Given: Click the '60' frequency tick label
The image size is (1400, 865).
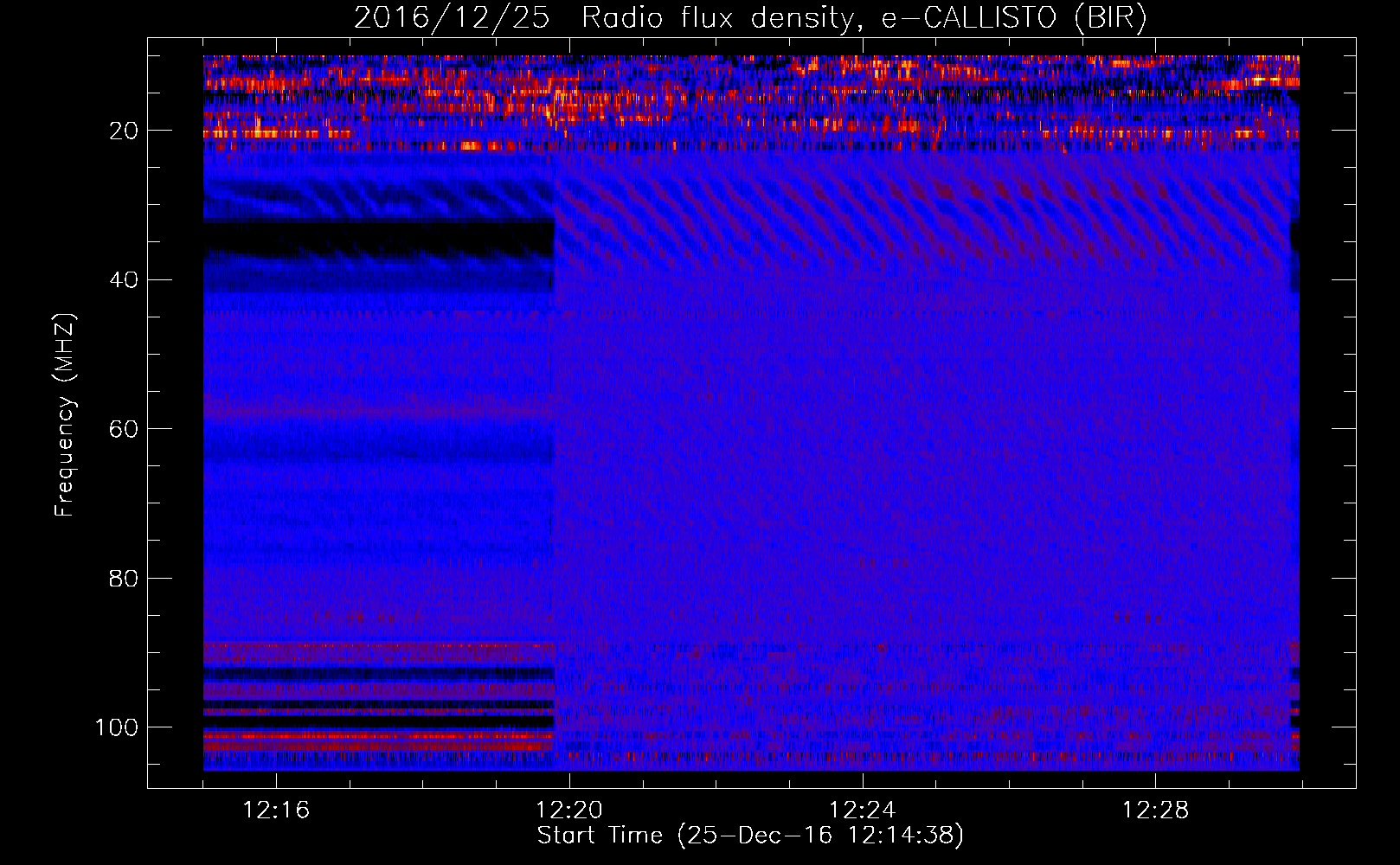Looking at the screenshot, I should pos(124,429).
